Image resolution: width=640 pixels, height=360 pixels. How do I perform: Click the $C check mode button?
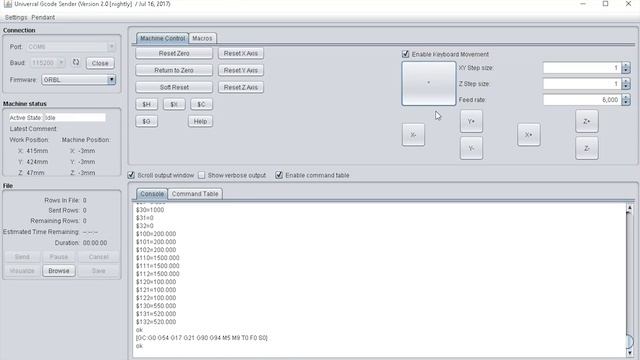tap(201, 104)
